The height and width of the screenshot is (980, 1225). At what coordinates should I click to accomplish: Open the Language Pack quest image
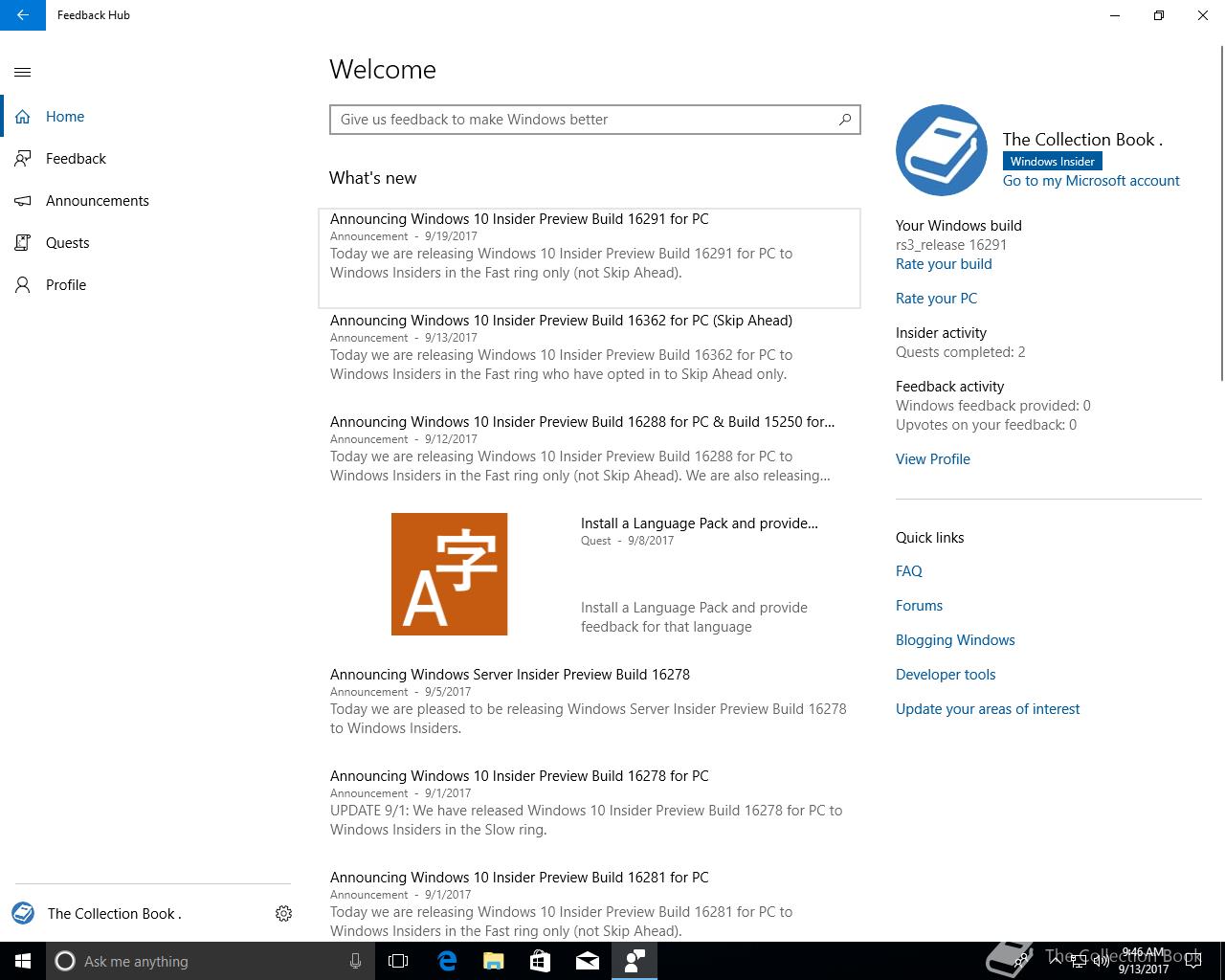(449, 574)
